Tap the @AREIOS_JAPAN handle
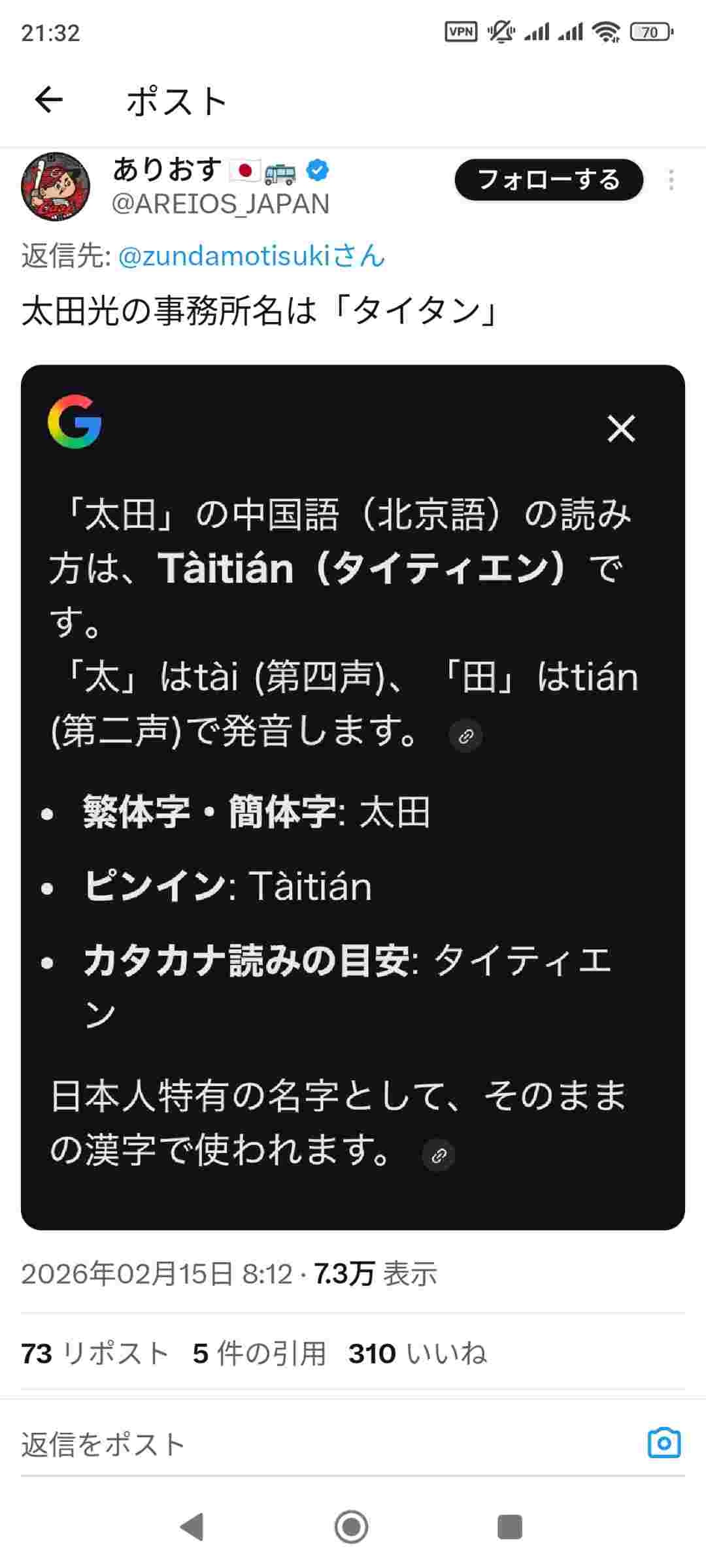The height and width of the screenshot is (1568, 706). tap(221, 204)
